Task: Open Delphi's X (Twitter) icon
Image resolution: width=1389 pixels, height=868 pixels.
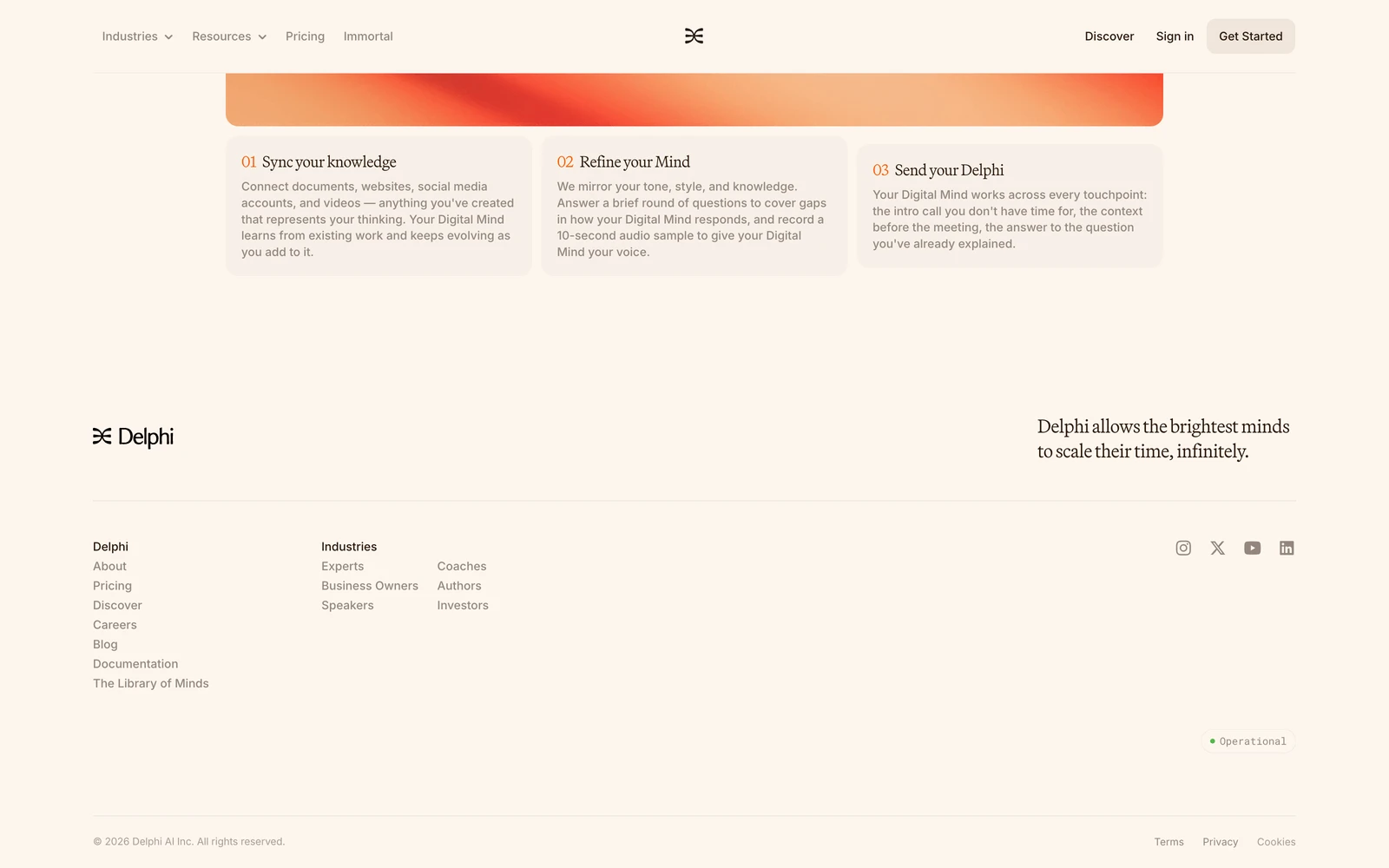Action: (1218, 548)
